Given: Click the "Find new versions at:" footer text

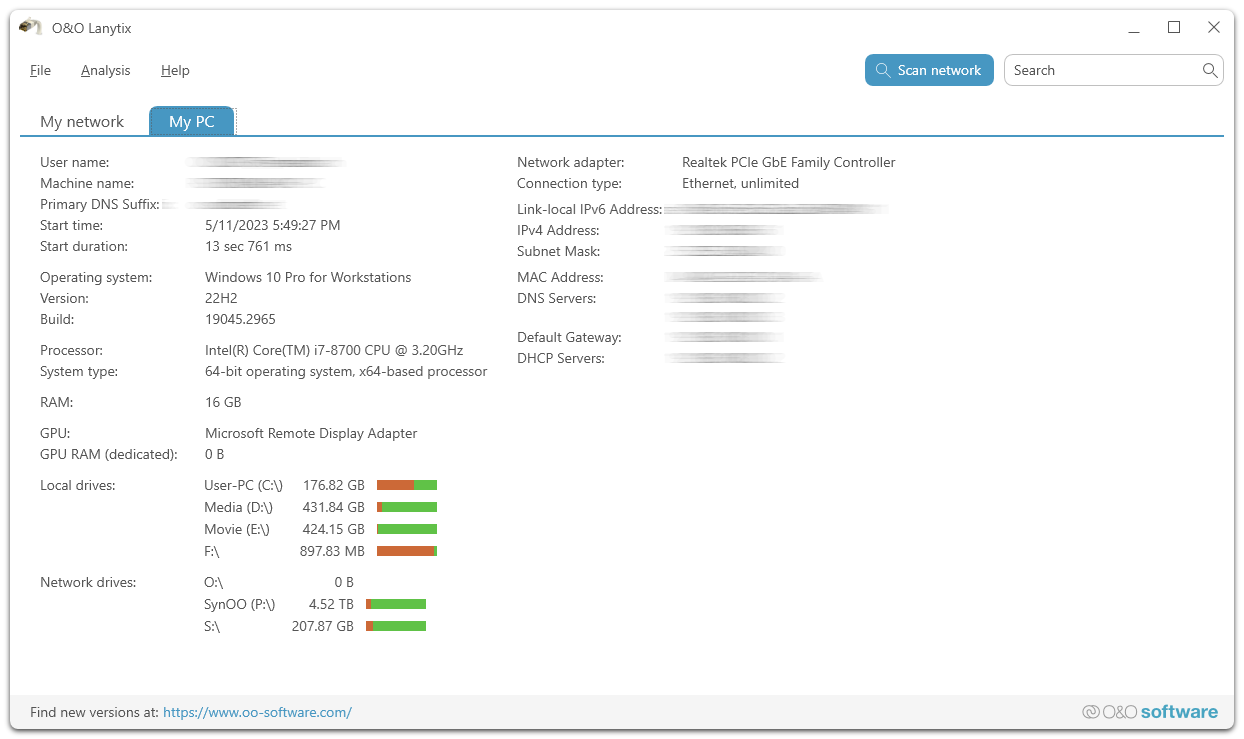Looking at the screenshot, I should click(x=94, y=713).
